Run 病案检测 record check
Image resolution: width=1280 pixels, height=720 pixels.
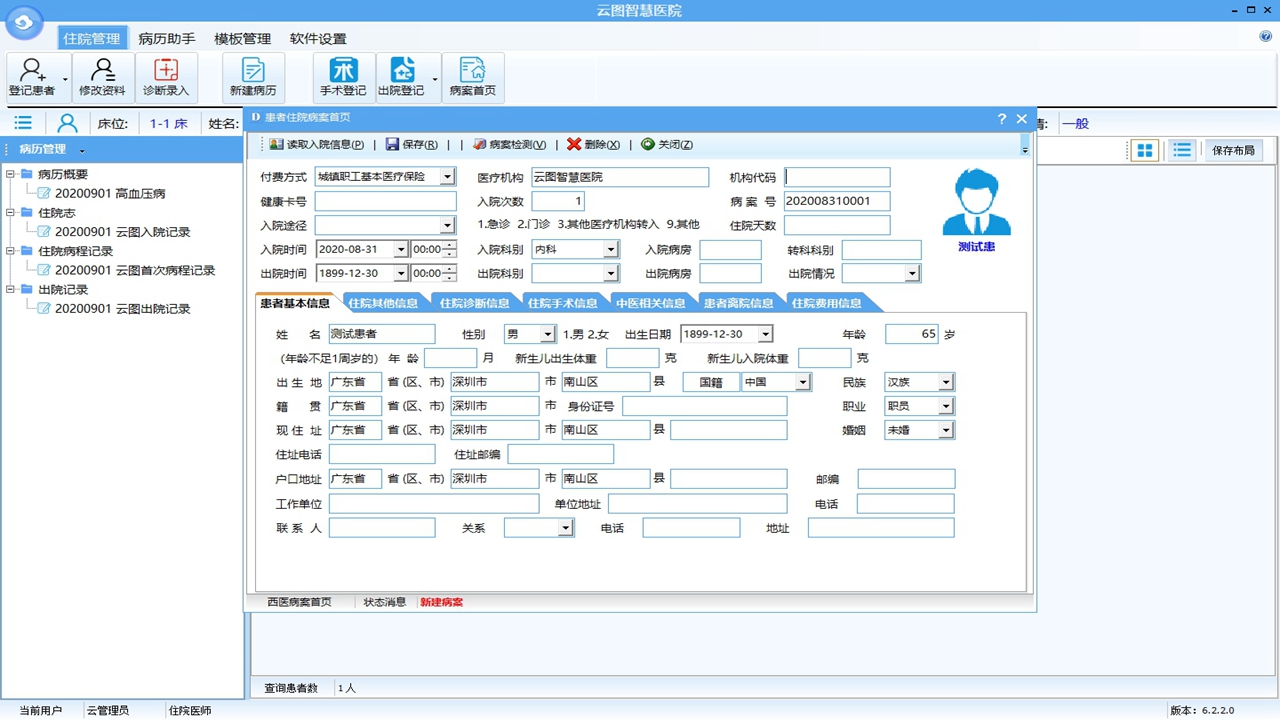coord(510,145)
